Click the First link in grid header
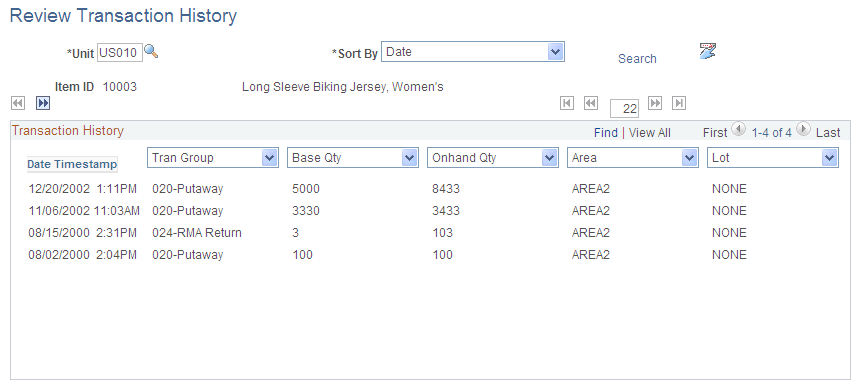This screenshot has width=862, height=387. (x=715, y=132)
